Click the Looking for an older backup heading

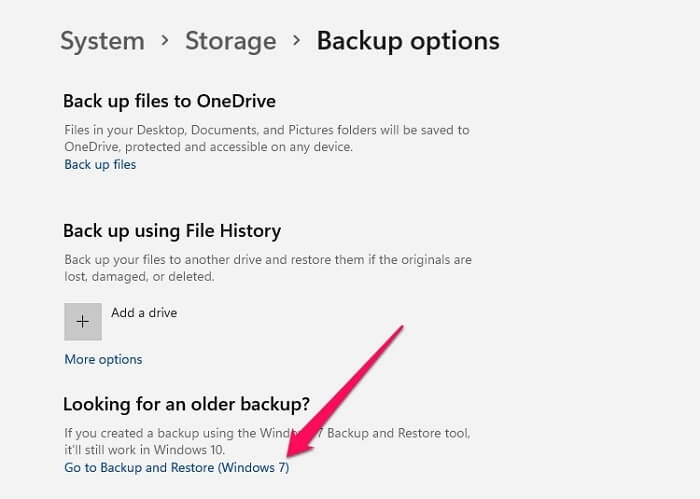(186, 404)
